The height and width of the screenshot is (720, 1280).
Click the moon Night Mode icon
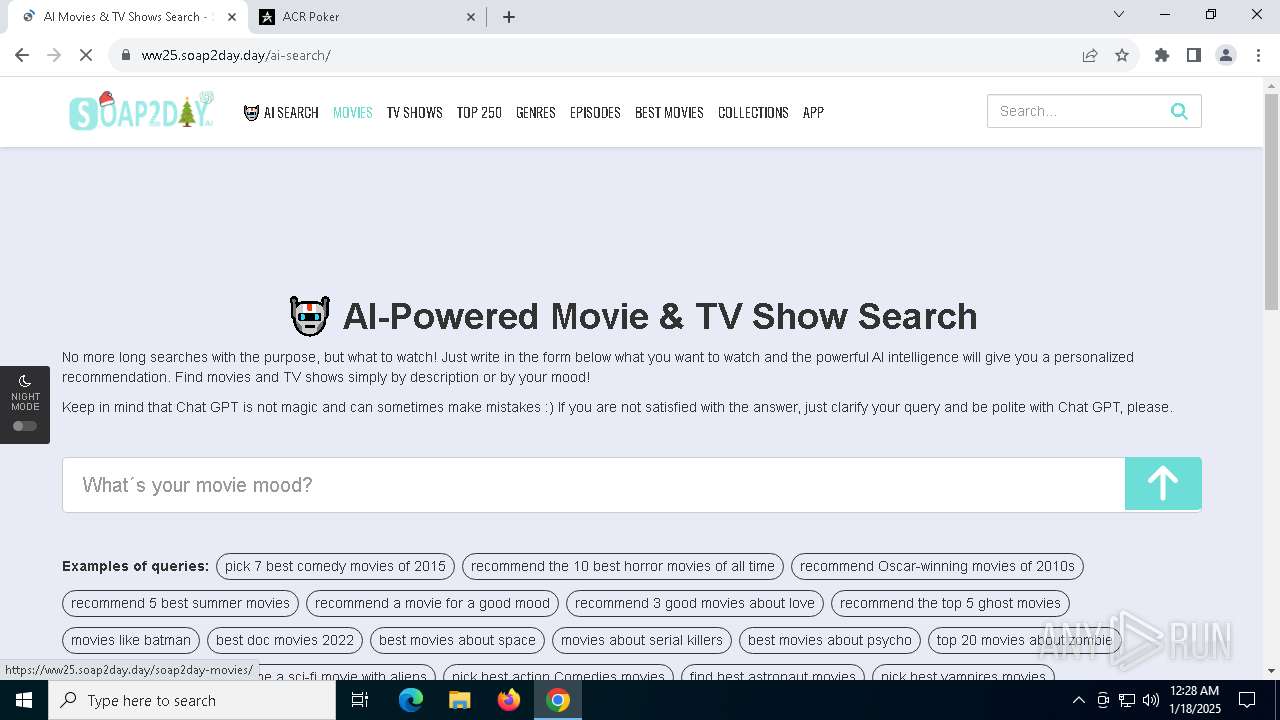coord(25,380)
